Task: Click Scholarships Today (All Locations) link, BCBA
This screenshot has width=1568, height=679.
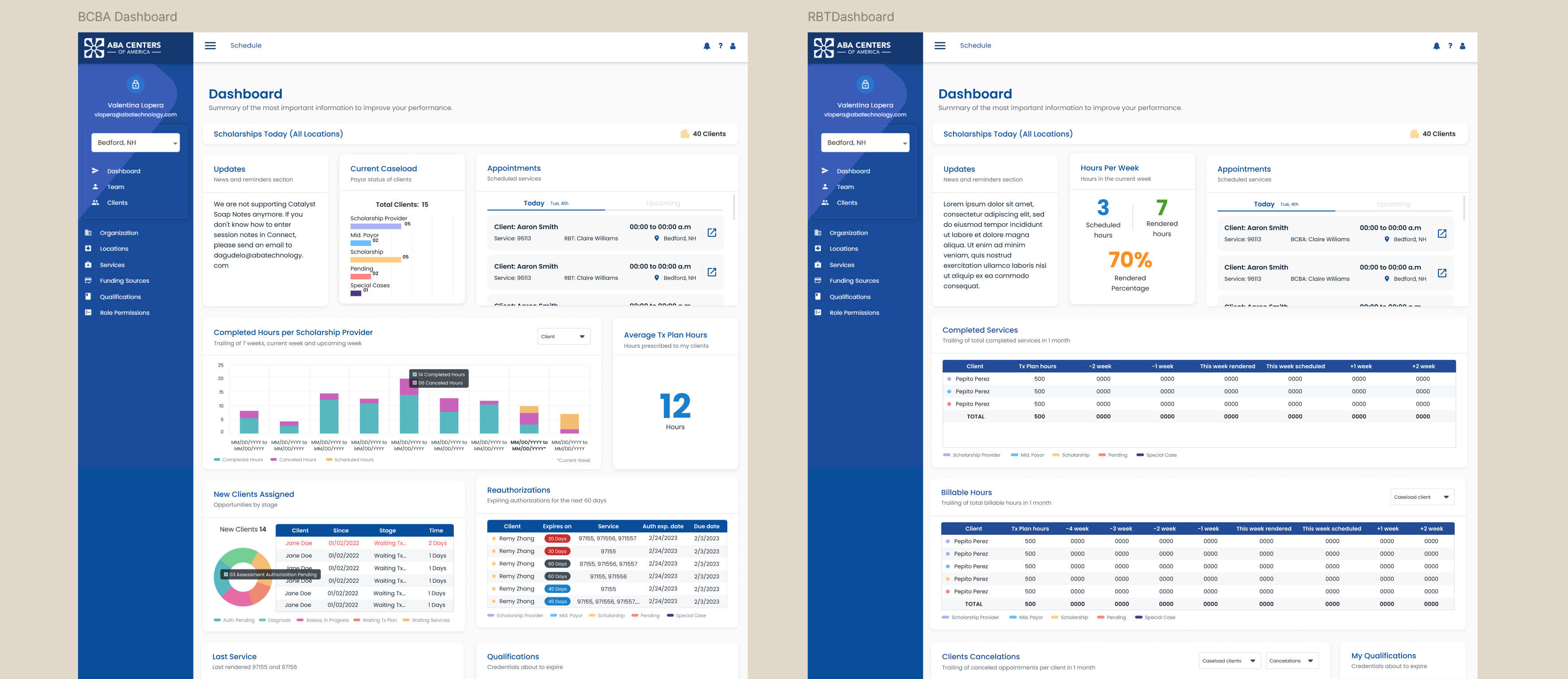Action: pyautogui.click(x=278, y=134)
